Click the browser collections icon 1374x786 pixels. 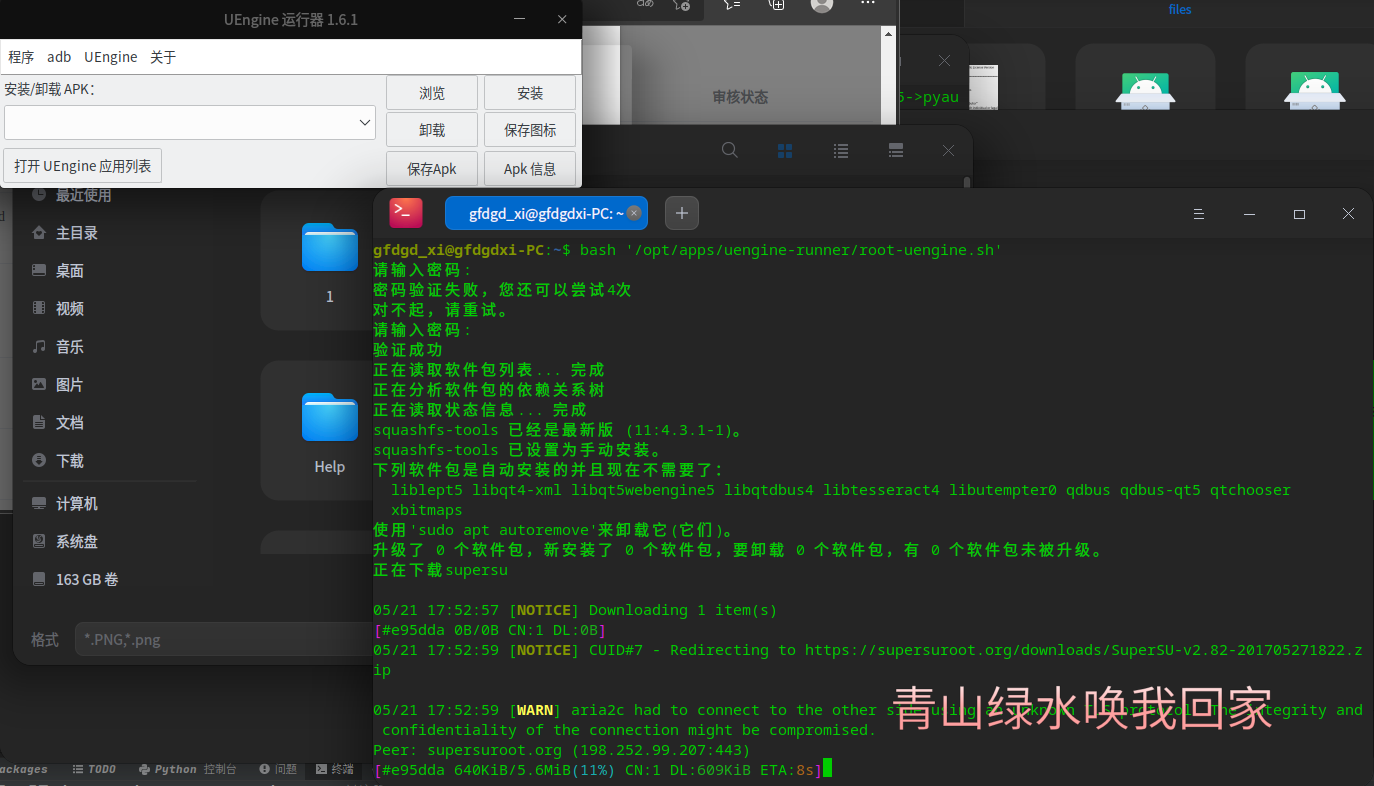coord(776,5)
